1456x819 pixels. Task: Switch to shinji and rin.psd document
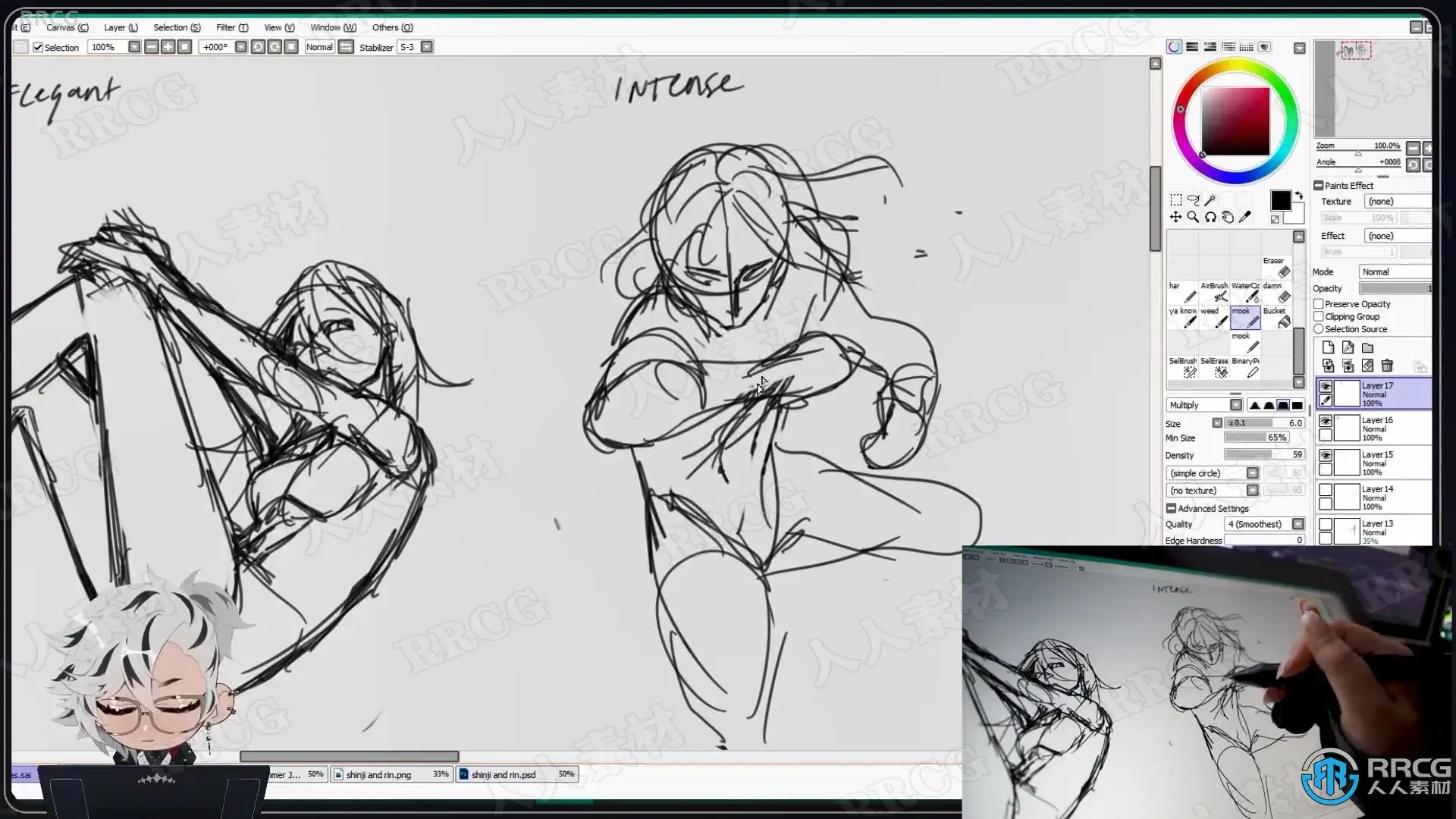point(504,774)
